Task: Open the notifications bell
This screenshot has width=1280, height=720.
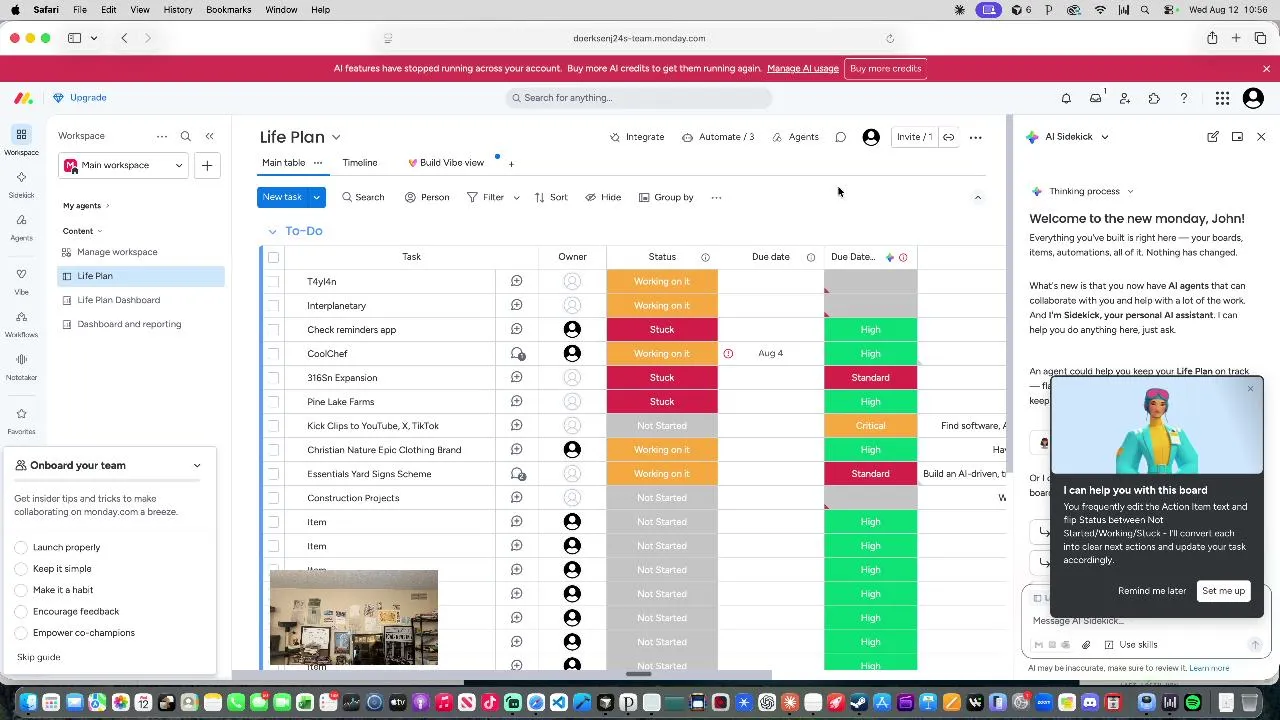Action: coord(1066,98)
